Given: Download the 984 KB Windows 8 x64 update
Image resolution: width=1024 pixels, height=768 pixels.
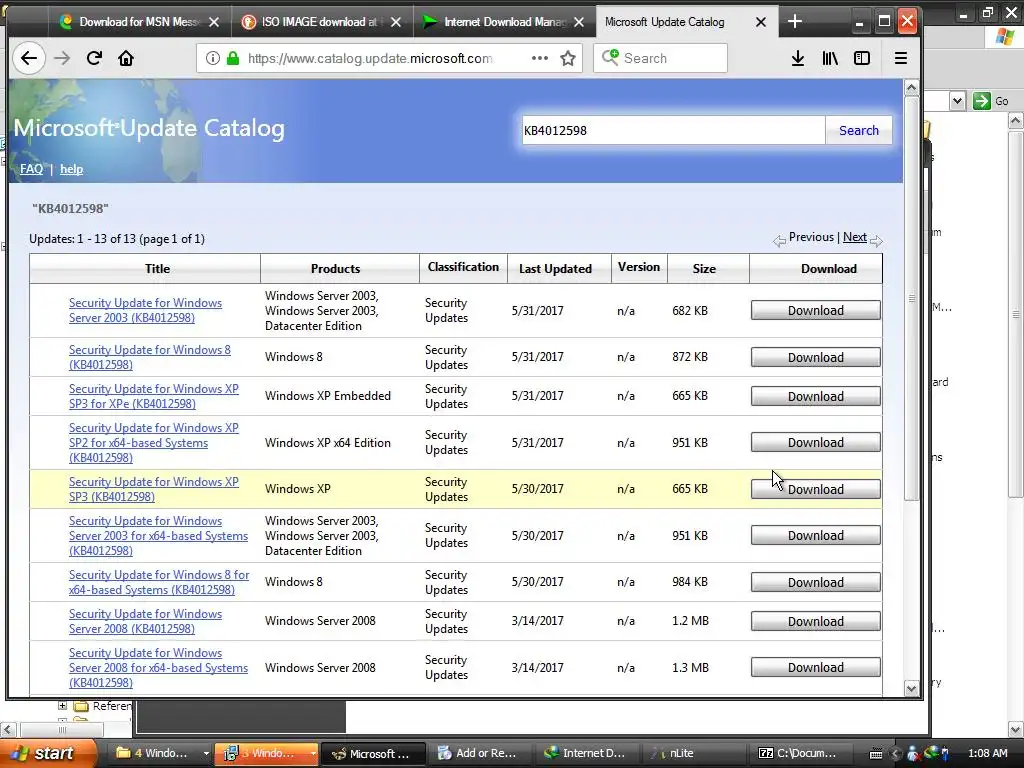Looking at the screenshot, I should pyautogui.click(x=816, y=582).
